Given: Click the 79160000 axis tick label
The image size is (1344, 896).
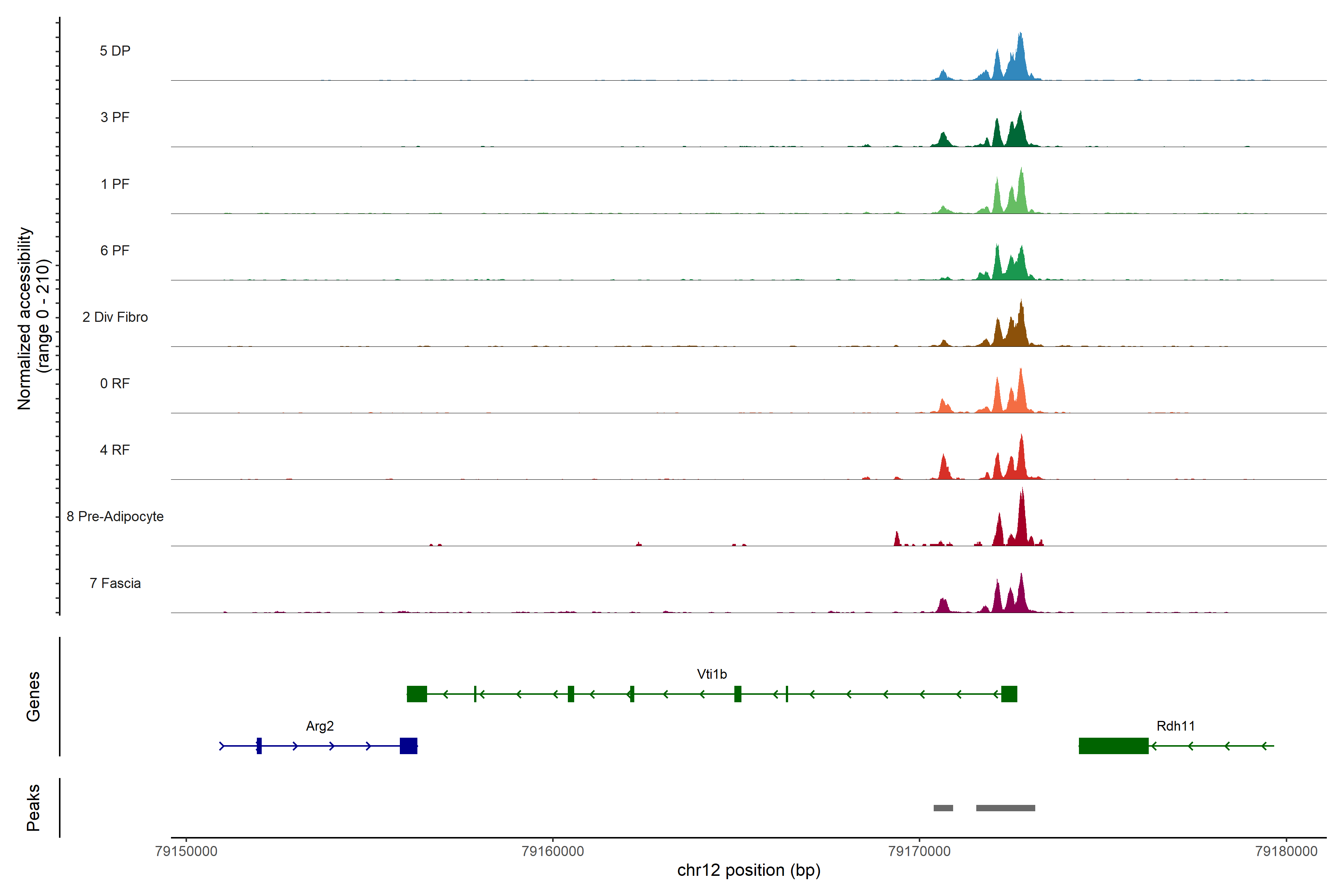Looking at the screenshot, I should pos(553,851).
